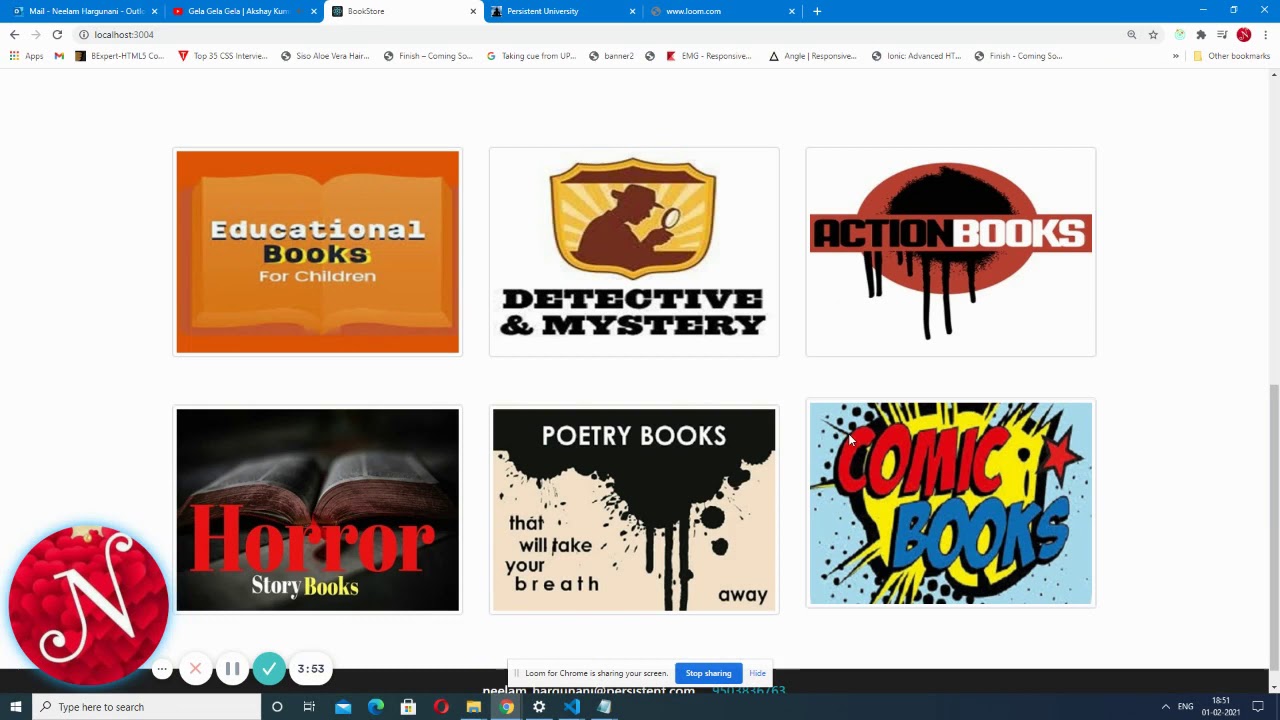Open the zoom indicator in address bar
The width and height of the screenshot is (1280, 720).
1132,34
